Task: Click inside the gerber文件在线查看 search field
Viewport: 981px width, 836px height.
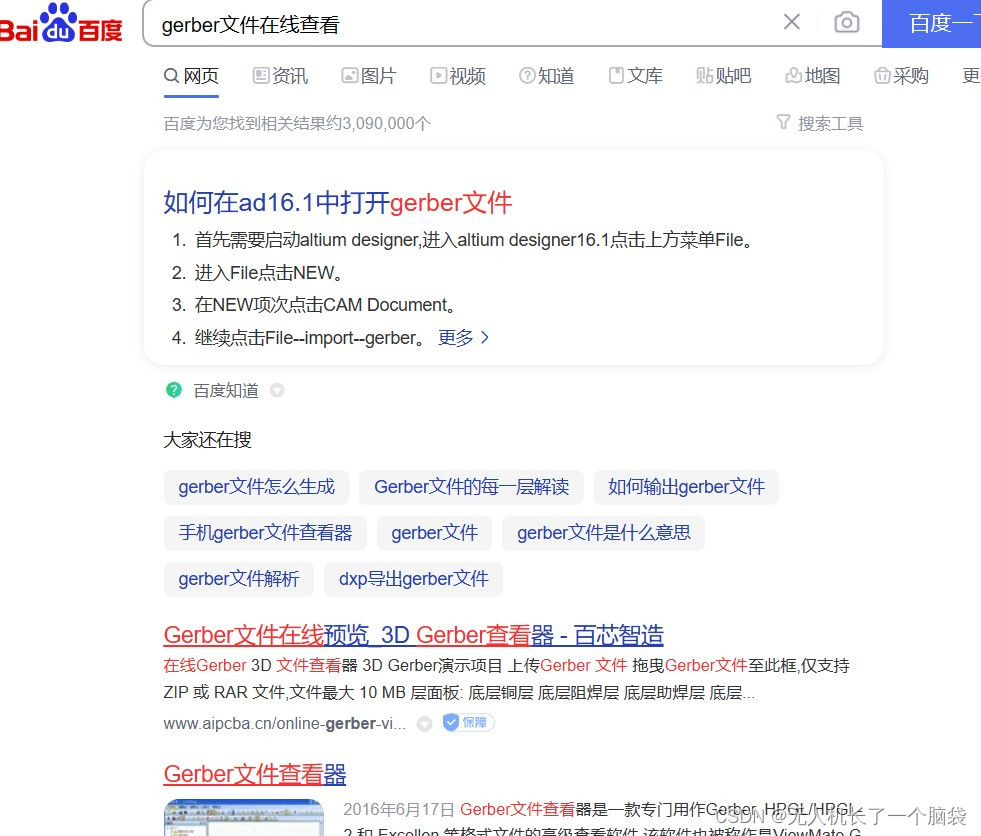Action: pyautogui.click(x=463, y=24)
